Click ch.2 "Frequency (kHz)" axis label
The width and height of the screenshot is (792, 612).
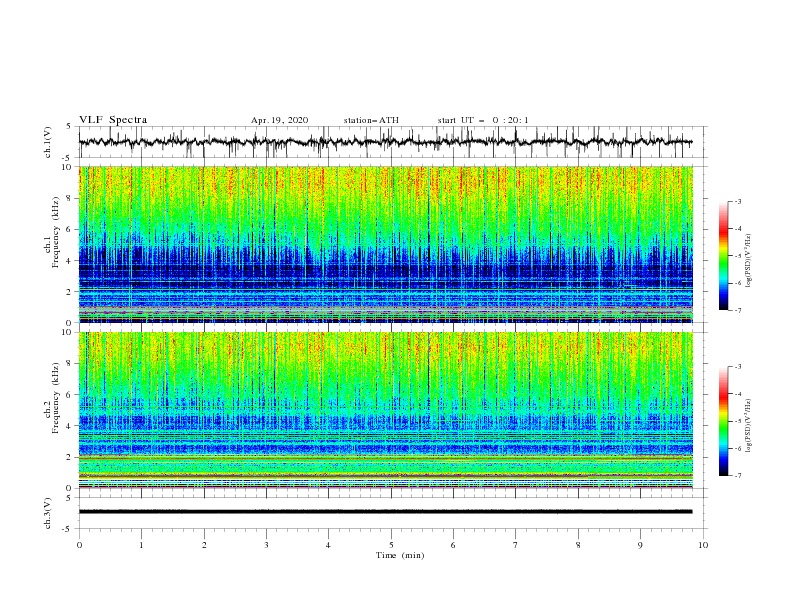(x=56, y=398)
